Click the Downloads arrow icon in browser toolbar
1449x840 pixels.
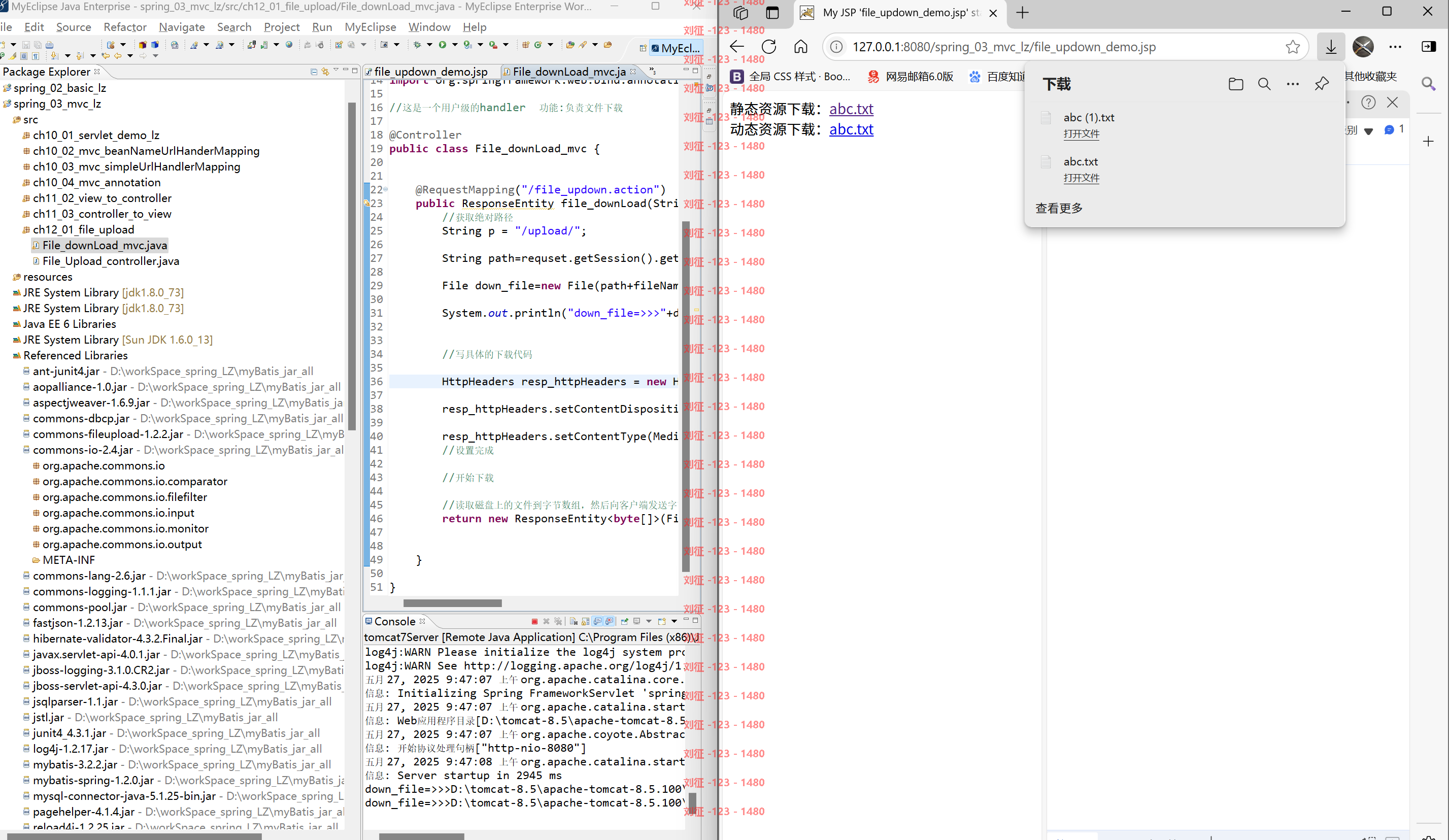(x=1331, y=47)
